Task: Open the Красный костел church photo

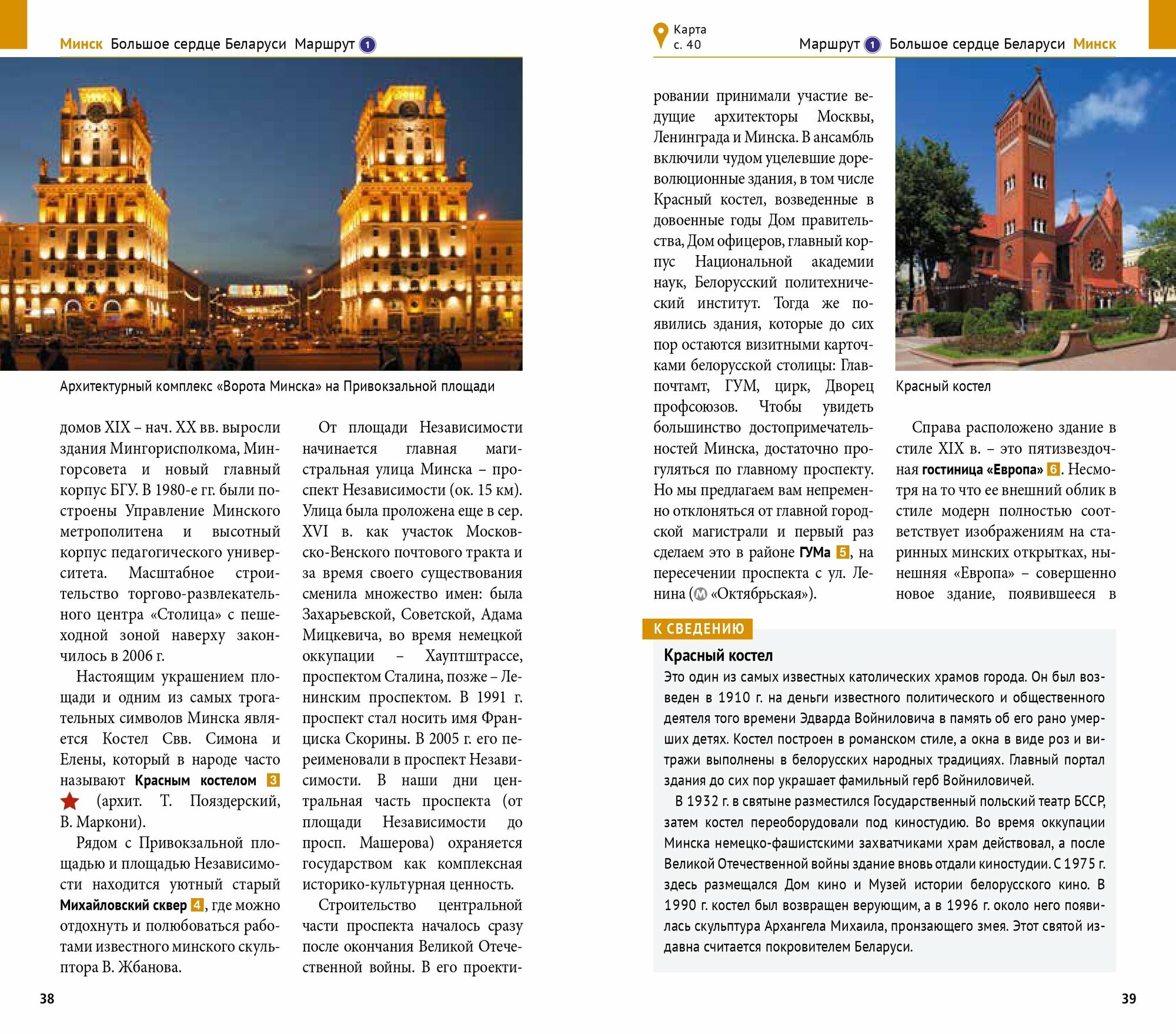Action: (x=1035, y=213)
